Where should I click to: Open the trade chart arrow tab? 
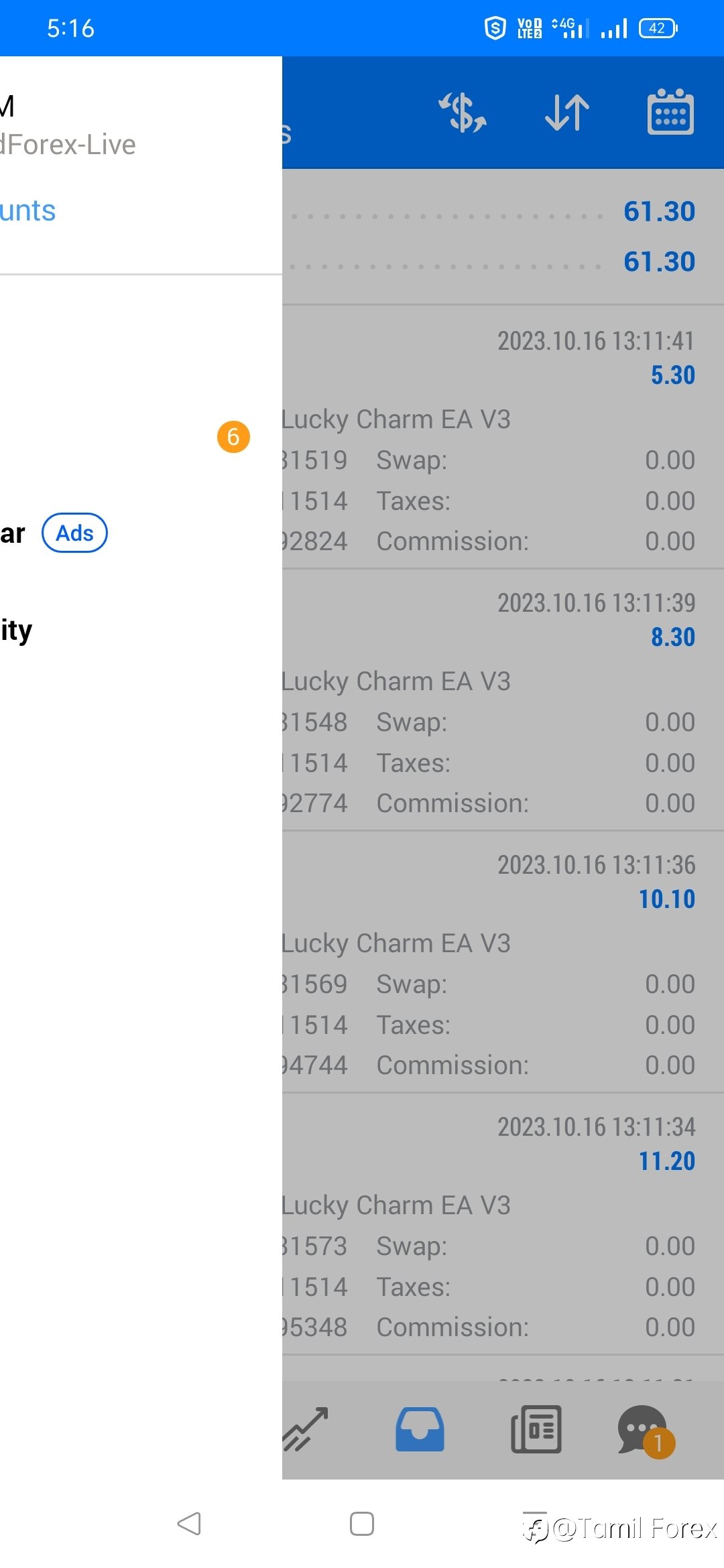pos(306,1429)
